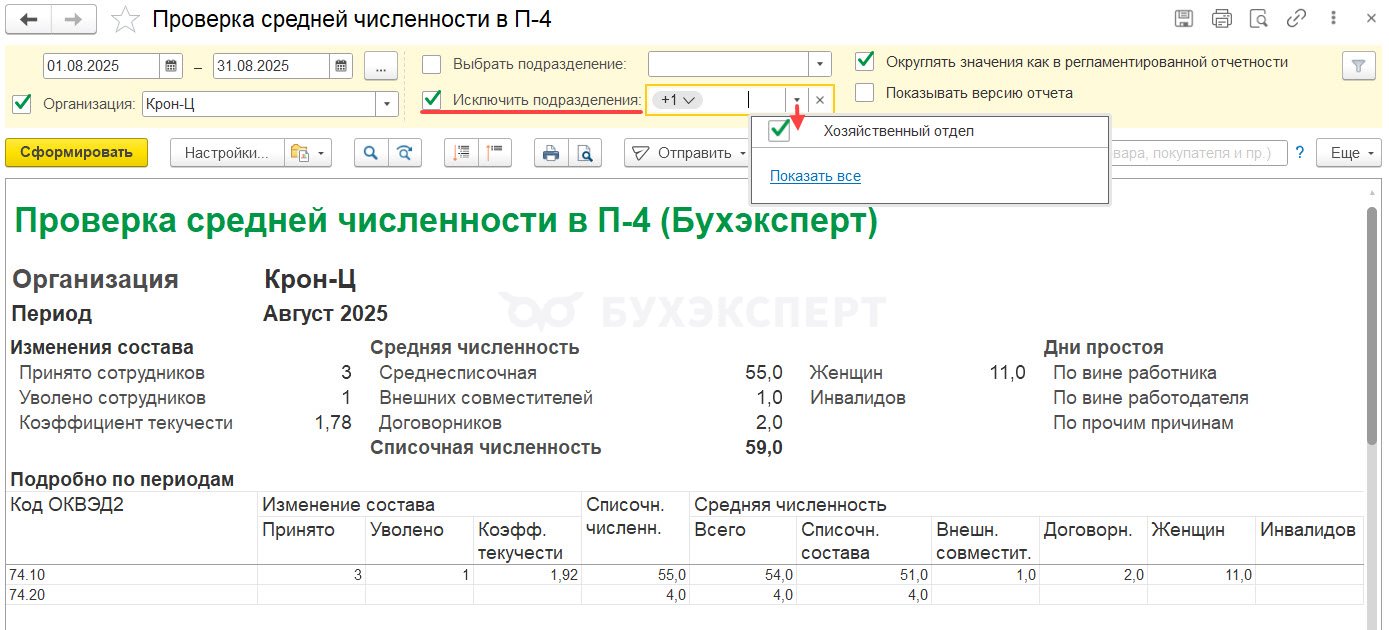
Task: Click the Find next toolbar icon
Action: [404, 153]
